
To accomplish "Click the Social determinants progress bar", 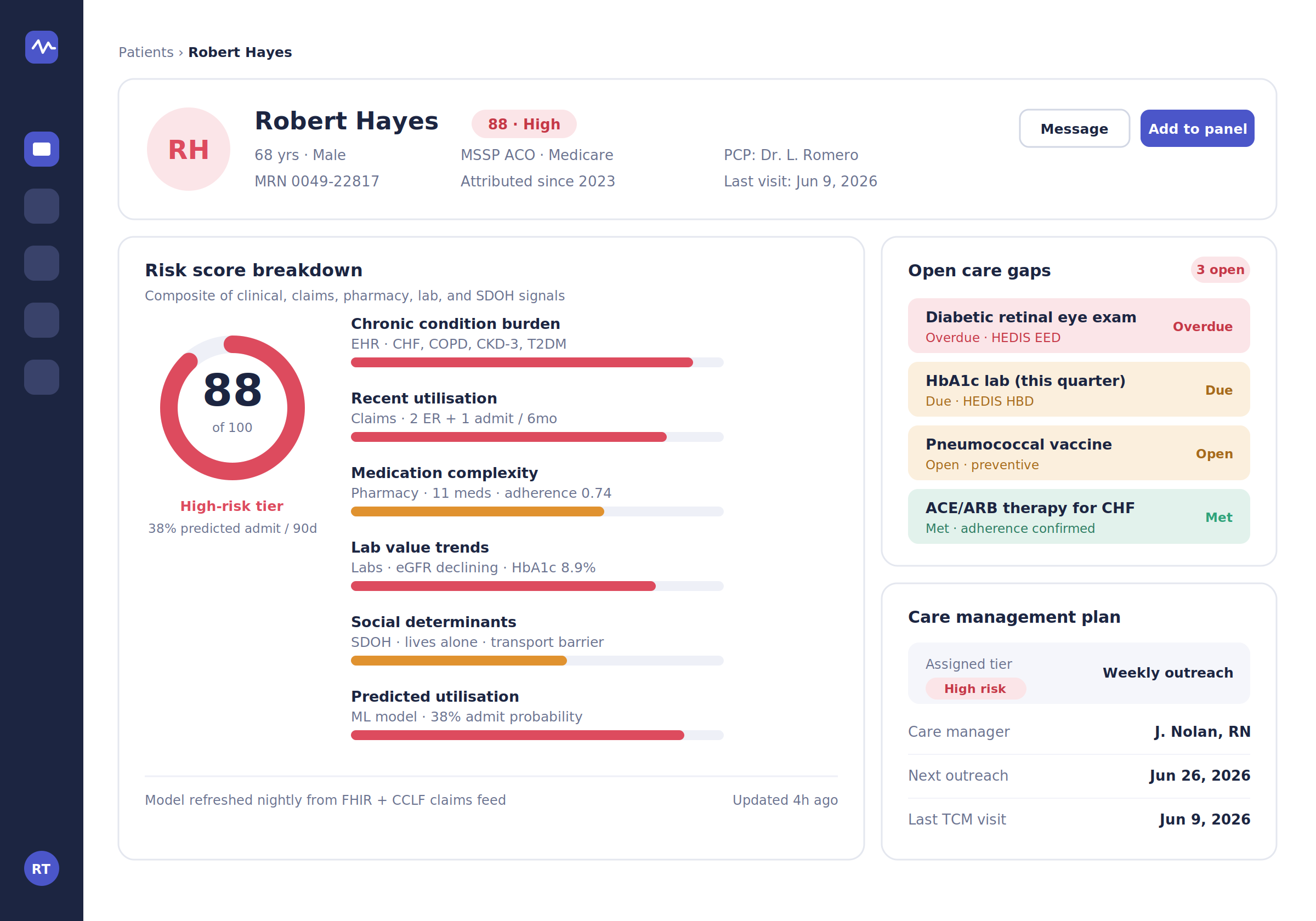I will [537, 660].
